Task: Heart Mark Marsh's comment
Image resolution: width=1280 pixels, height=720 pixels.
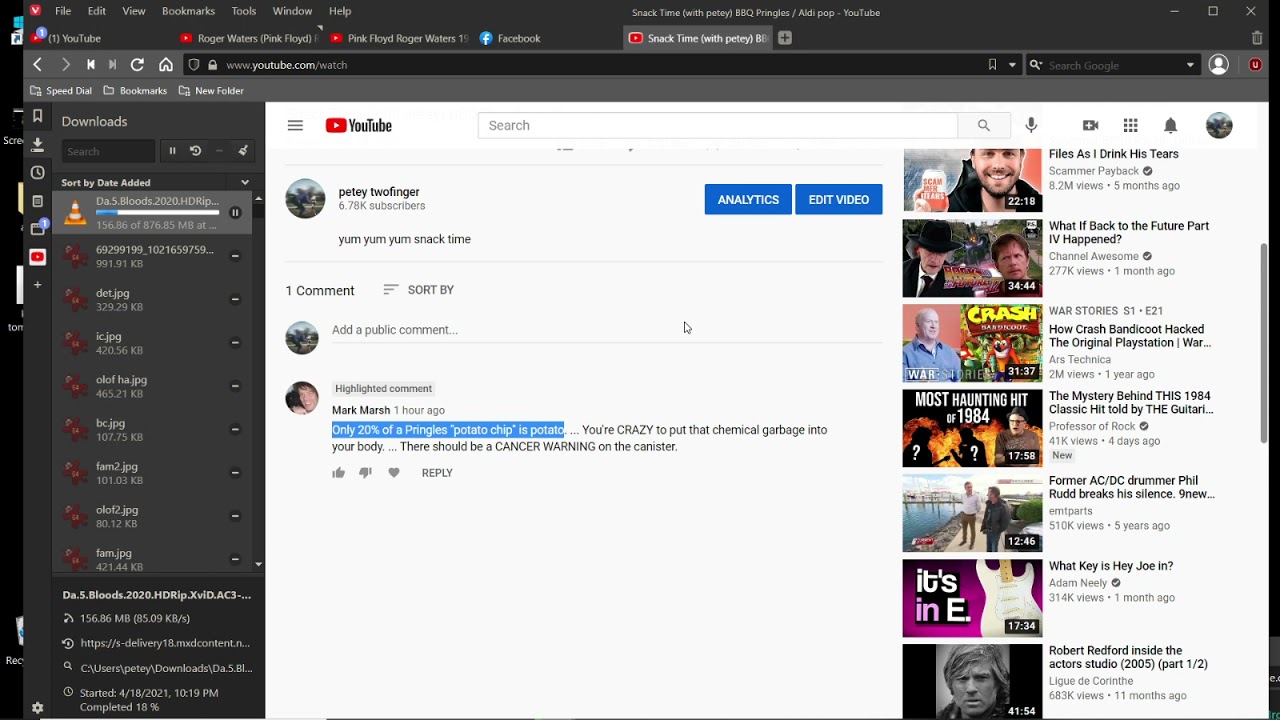Action: pyautogui.click(x=394, y=473)
